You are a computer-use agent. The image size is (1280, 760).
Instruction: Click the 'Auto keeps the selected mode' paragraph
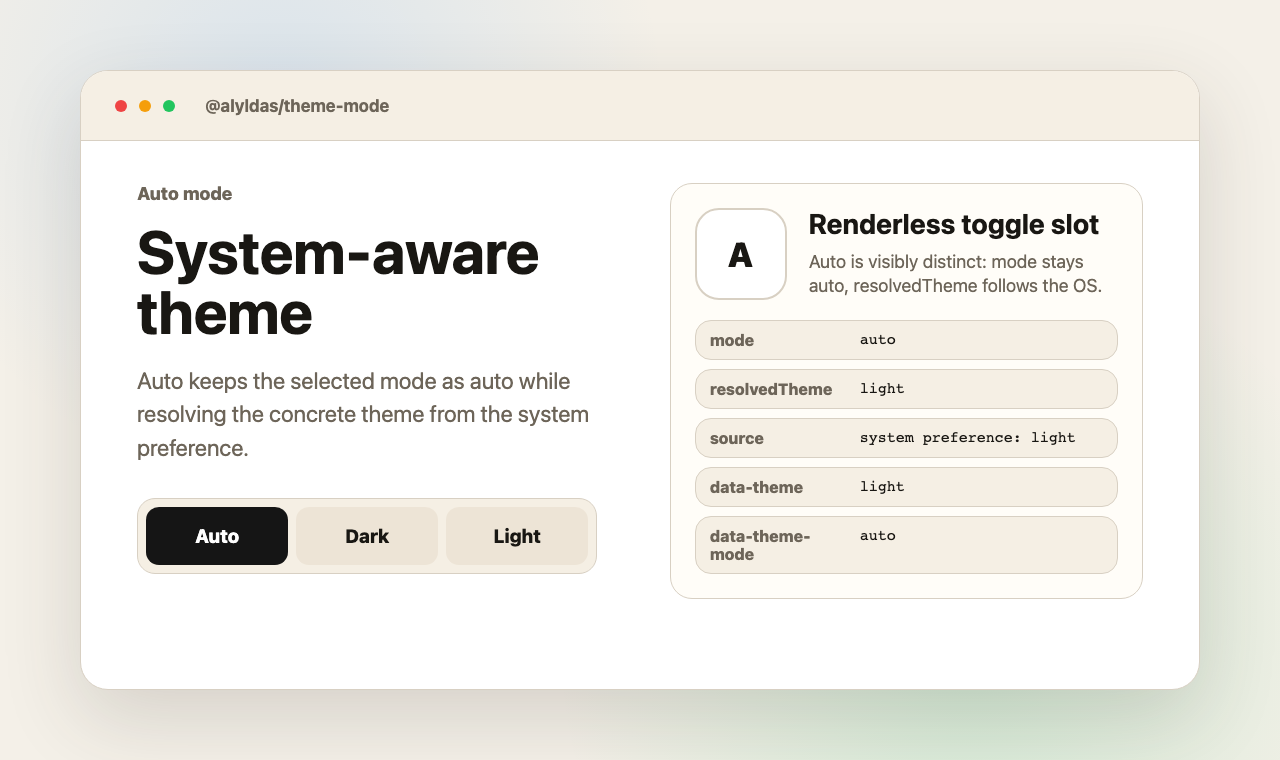coord(363,415)
